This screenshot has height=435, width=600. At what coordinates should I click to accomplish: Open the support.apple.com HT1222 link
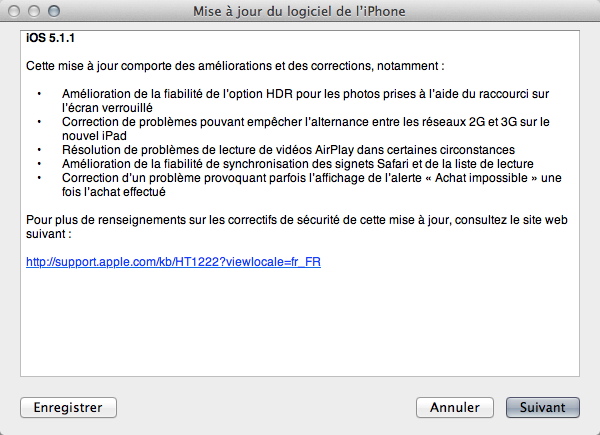(x=173, y=262)
